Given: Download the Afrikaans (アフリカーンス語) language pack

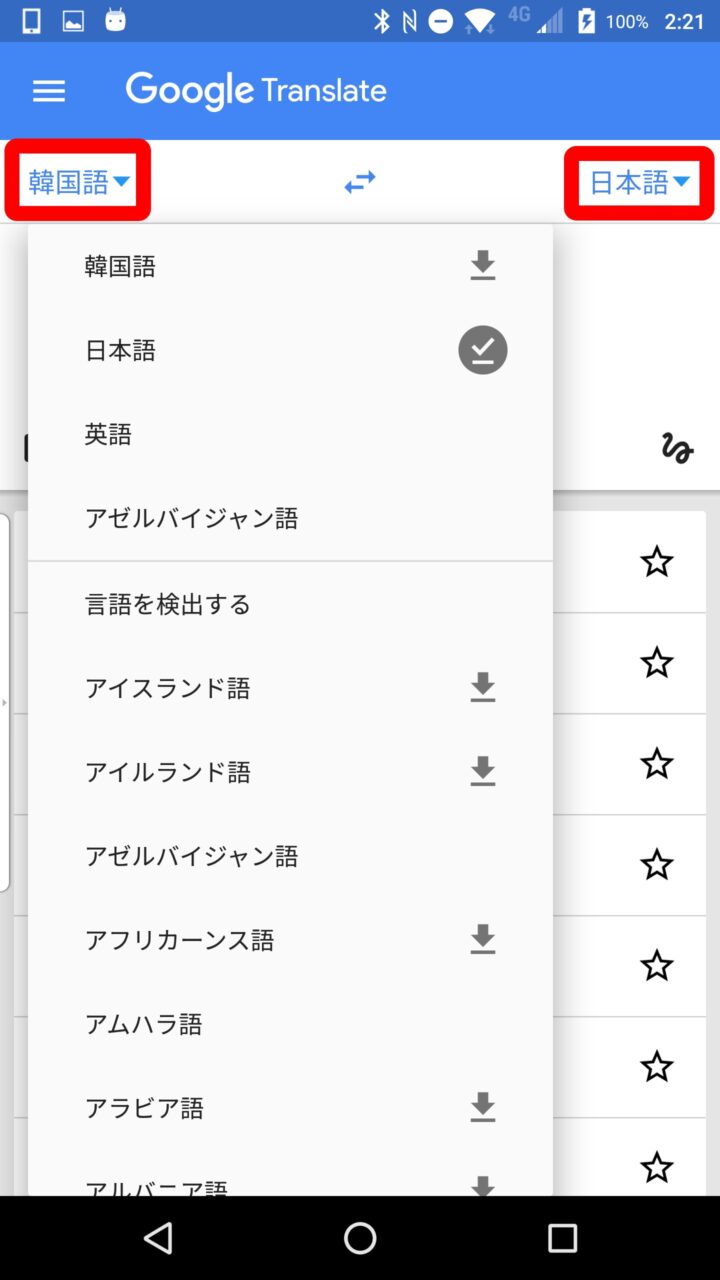Looking at the screenshot, I should [x=483, y=940].
